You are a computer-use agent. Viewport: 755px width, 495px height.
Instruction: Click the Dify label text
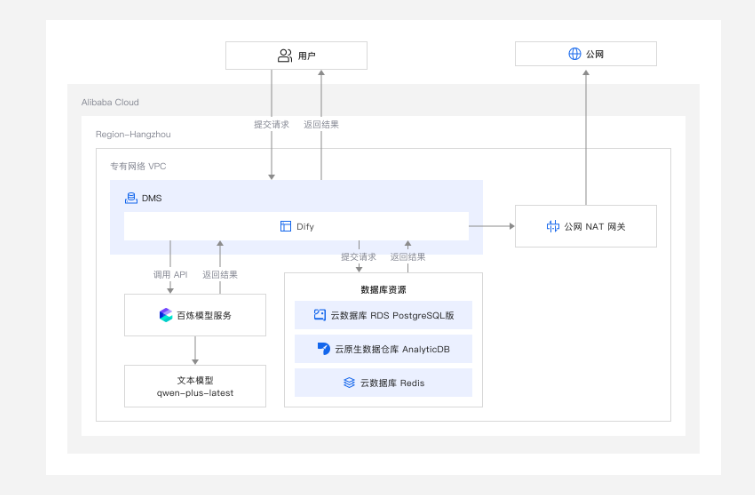[x=305, y=226]
